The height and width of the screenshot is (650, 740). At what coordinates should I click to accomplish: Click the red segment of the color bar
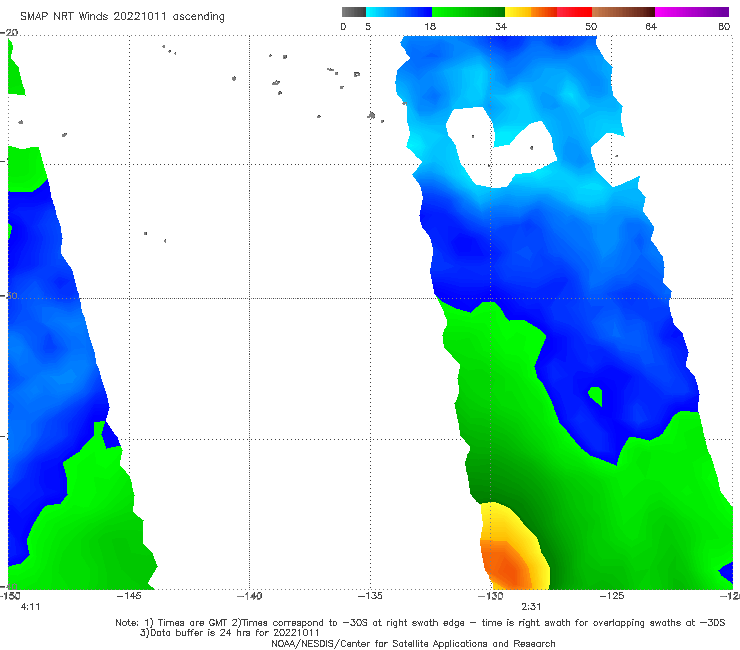[x=574, y=12]
